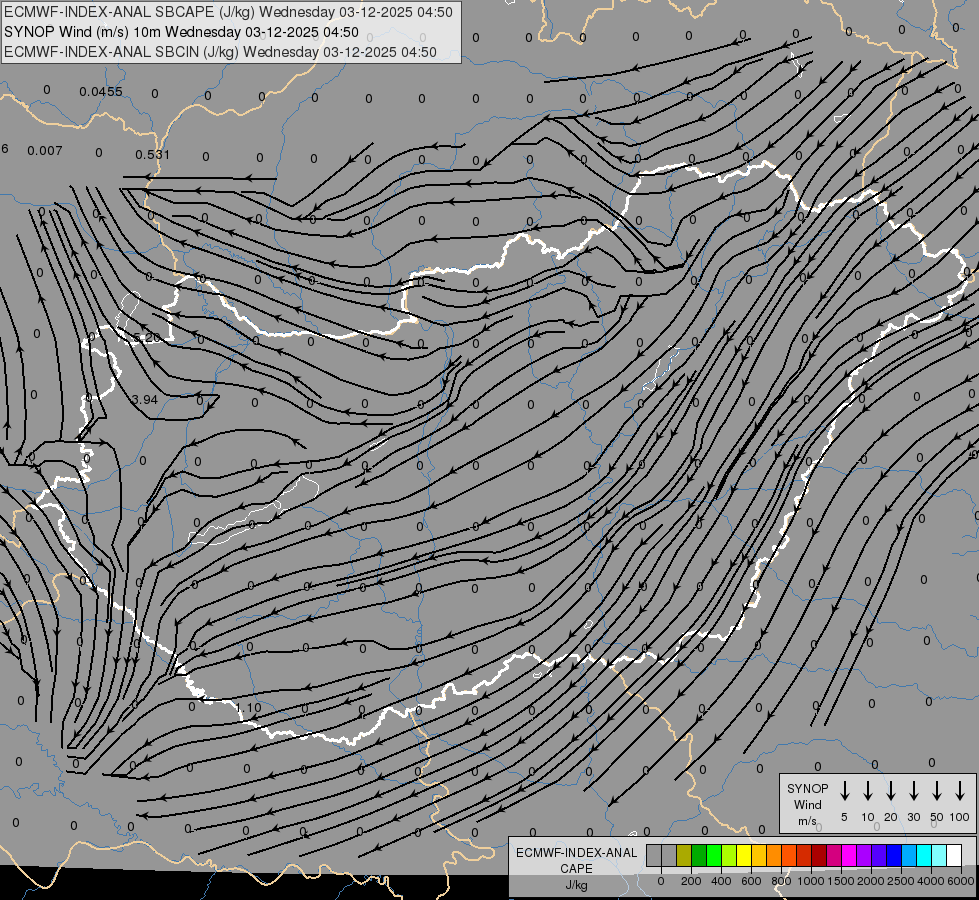
Task: Click the 5 m/s wind arrow in SYNOP legend
Action: click(844, 791)
